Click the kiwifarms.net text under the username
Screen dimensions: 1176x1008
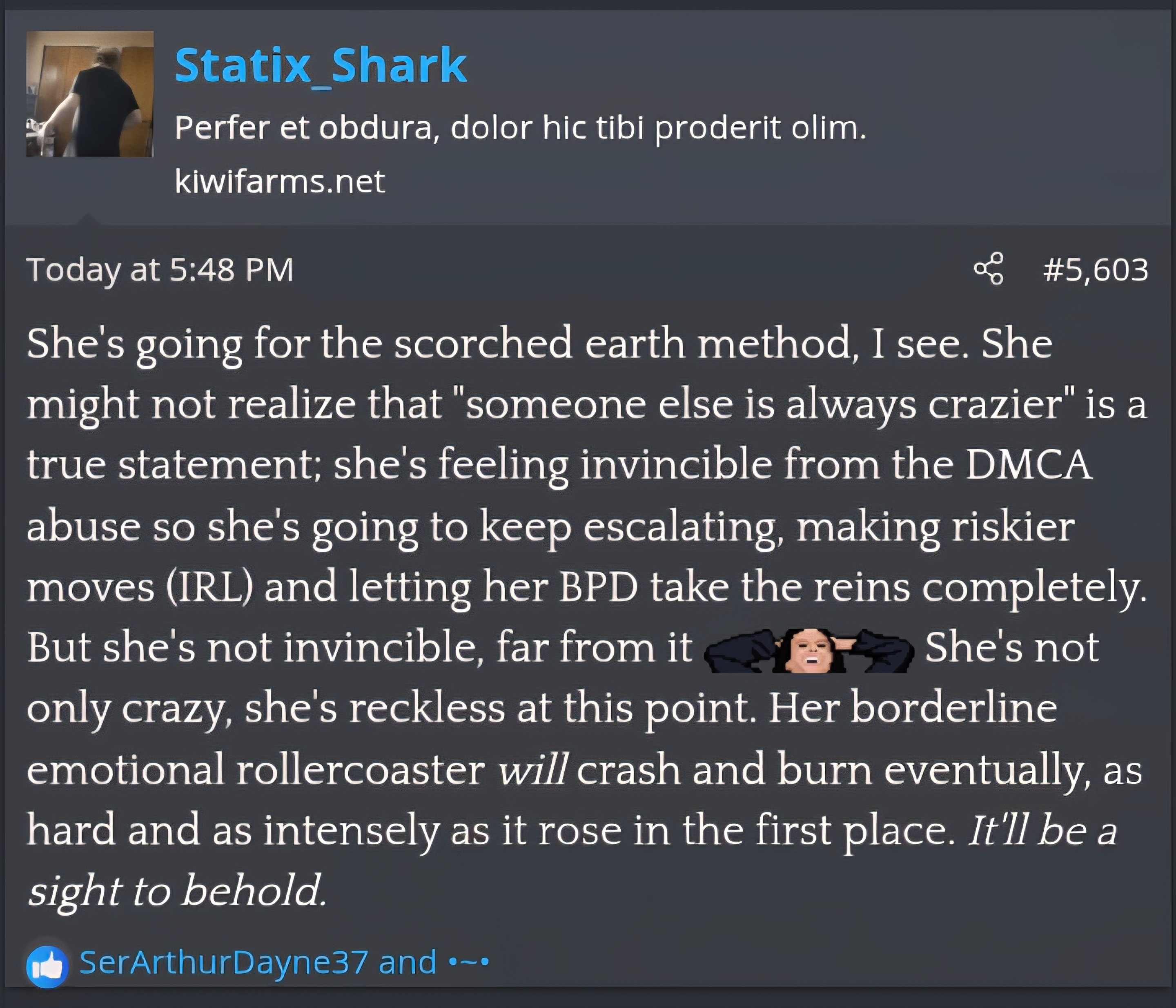[x=280, y=182]
